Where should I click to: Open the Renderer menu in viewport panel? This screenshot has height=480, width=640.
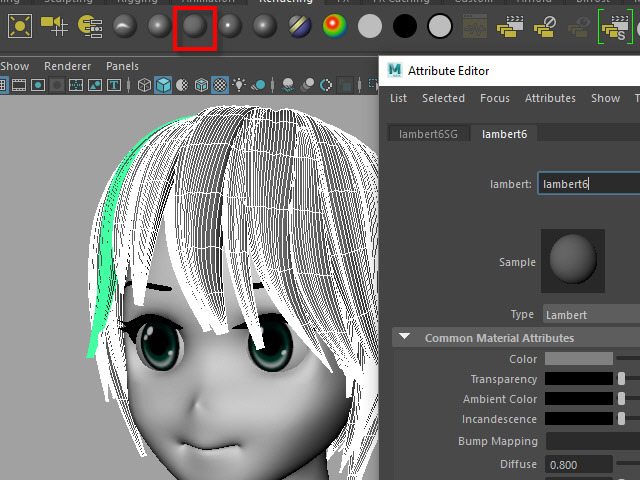coord(67,66)
